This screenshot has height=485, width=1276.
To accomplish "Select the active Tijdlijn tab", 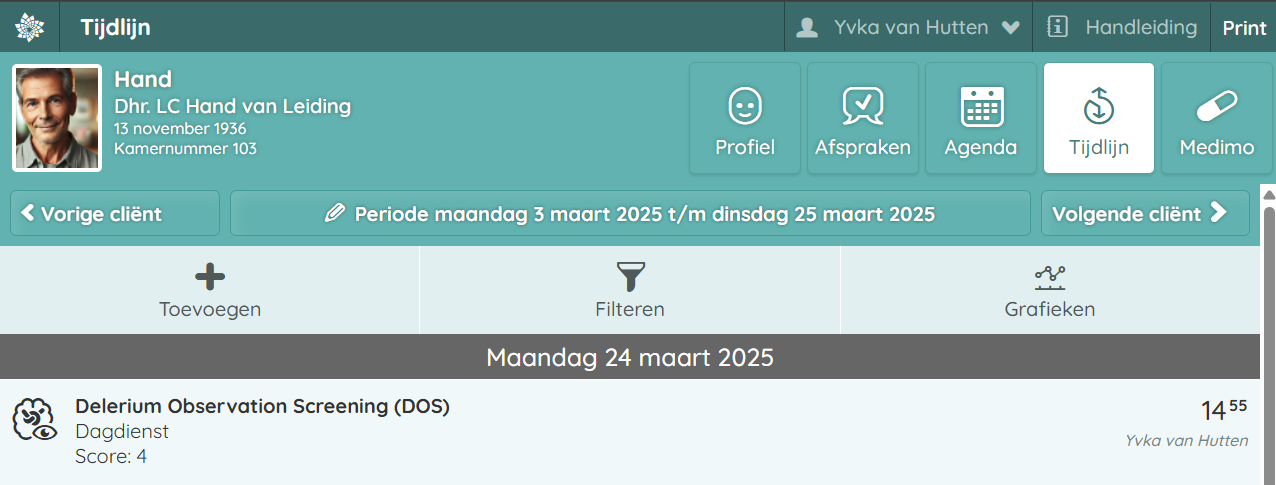I will click(1098, 118).
